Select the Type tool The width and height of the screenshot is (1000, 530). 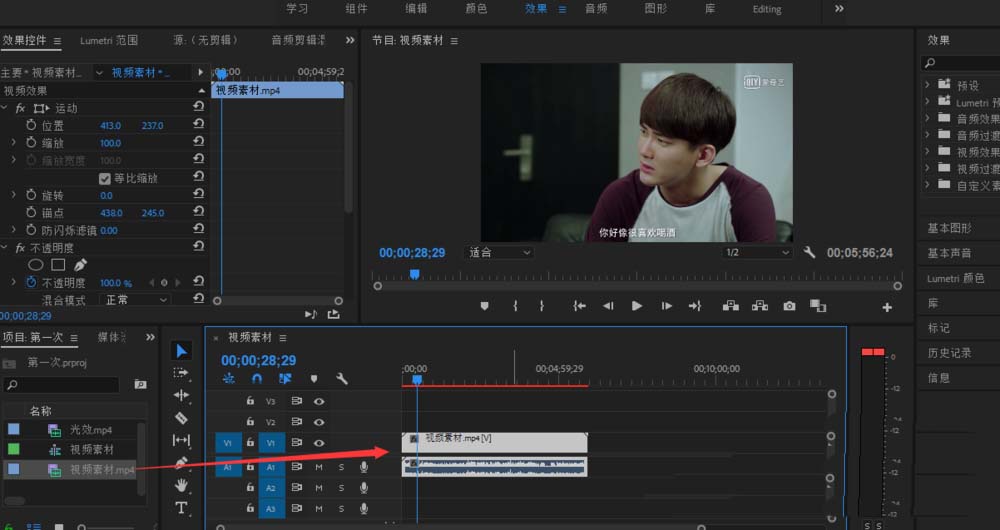click(181, 508)
